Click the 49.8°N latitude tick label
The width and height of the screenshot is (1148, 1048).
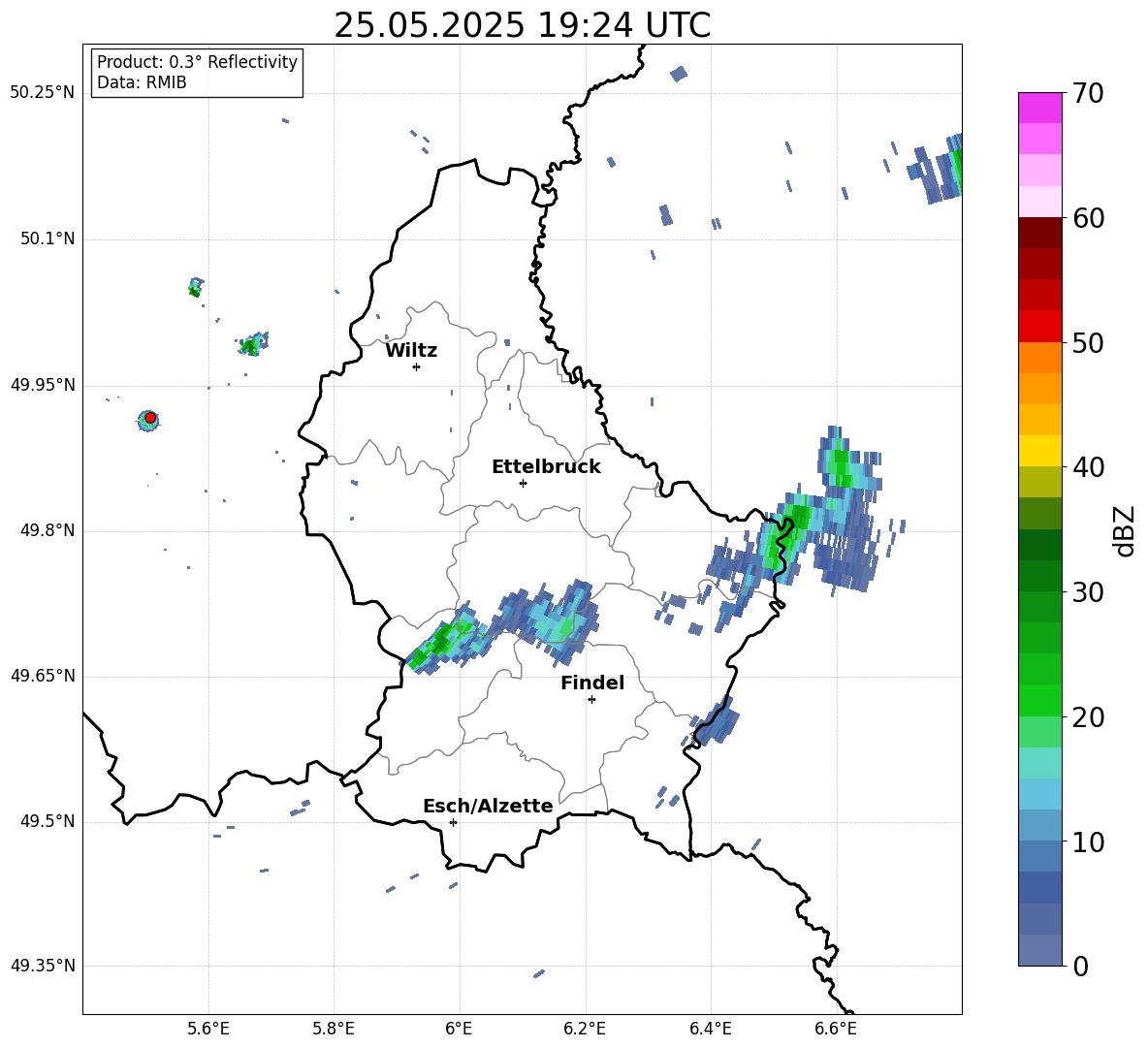pyautogui.click(x=48, y=530)
